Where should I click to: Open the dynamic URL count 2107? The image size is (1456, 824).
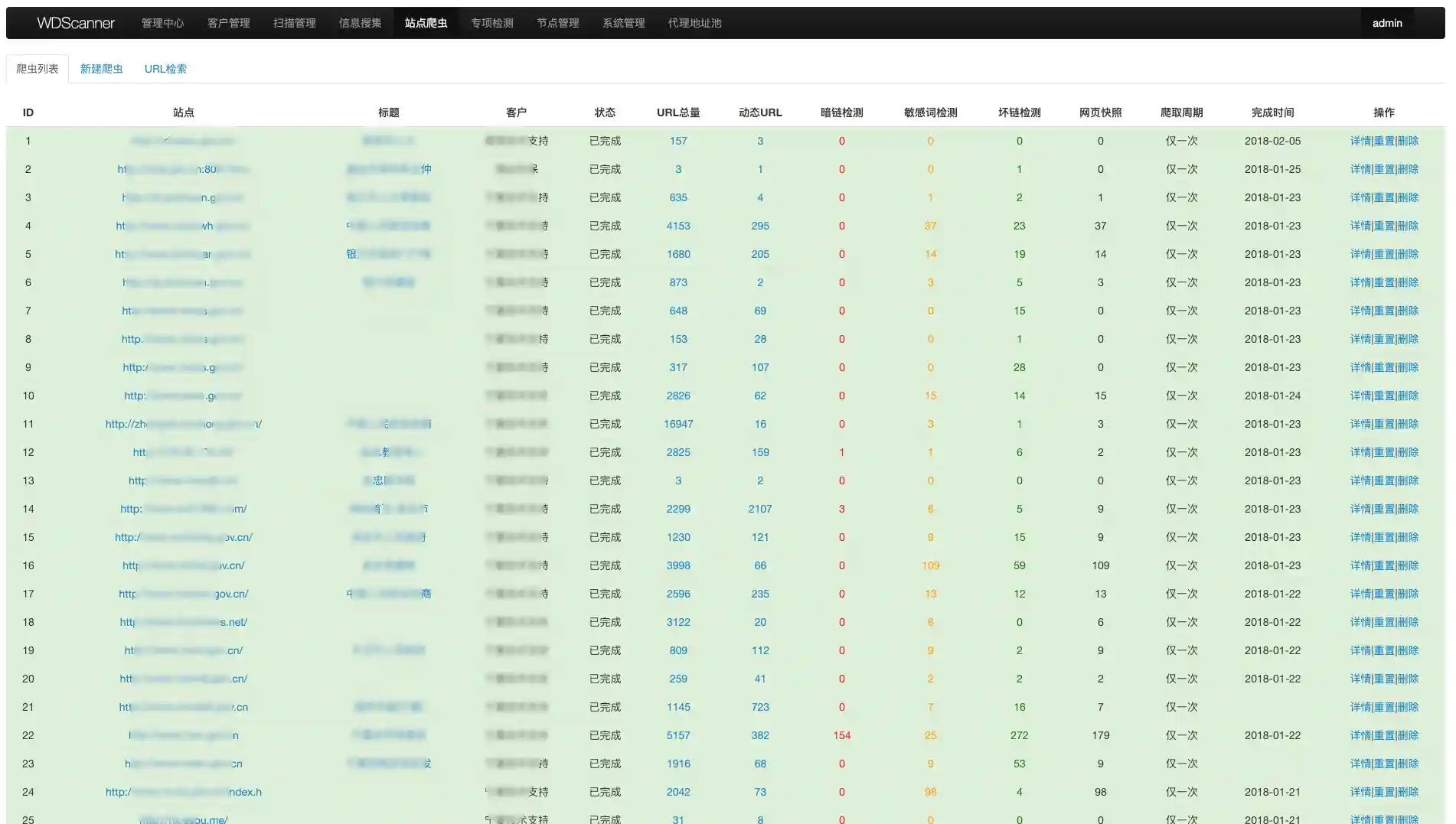coord(760,509)
